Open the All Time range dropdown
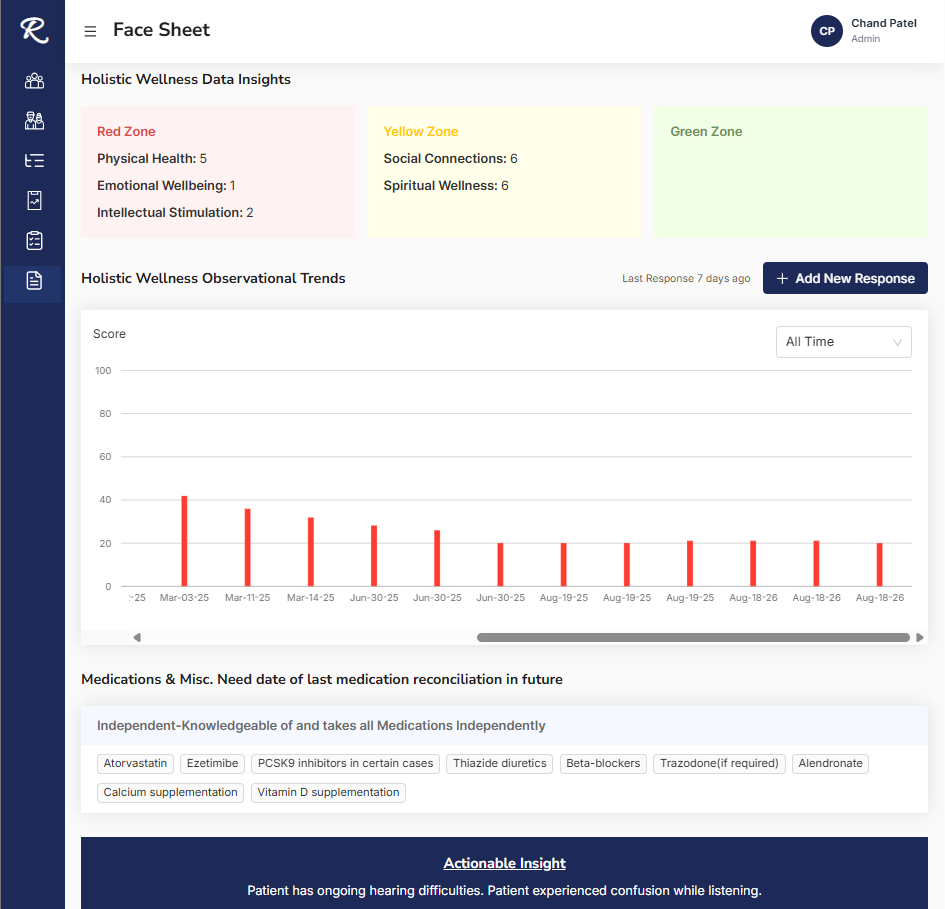The image size is (945, 909). pyautogui.click(x=843, y=342)
